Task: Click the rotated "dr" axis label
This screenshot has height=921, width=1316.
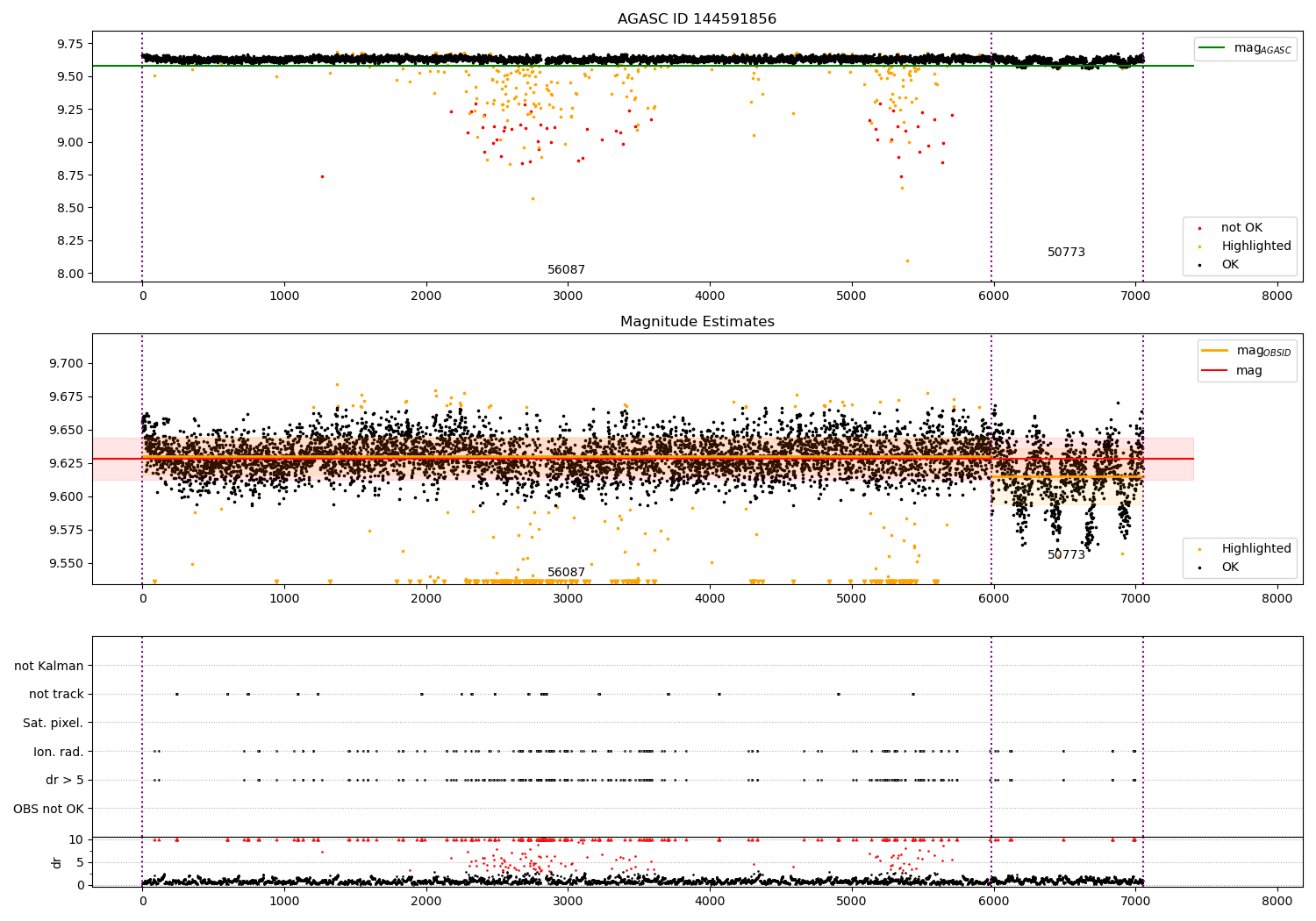Action: (x=57, y=863)
